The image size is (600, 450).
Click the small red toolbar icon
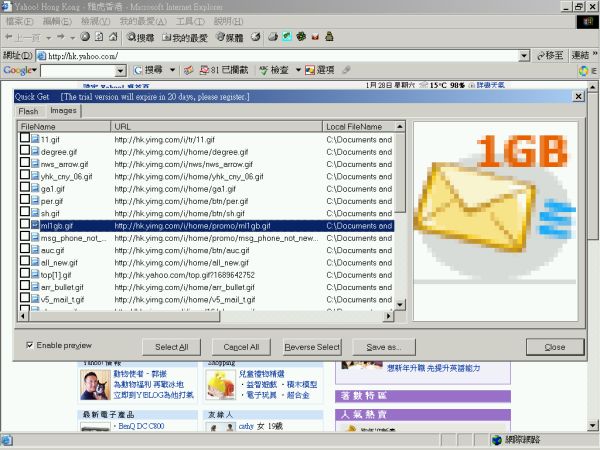[315, 37]
